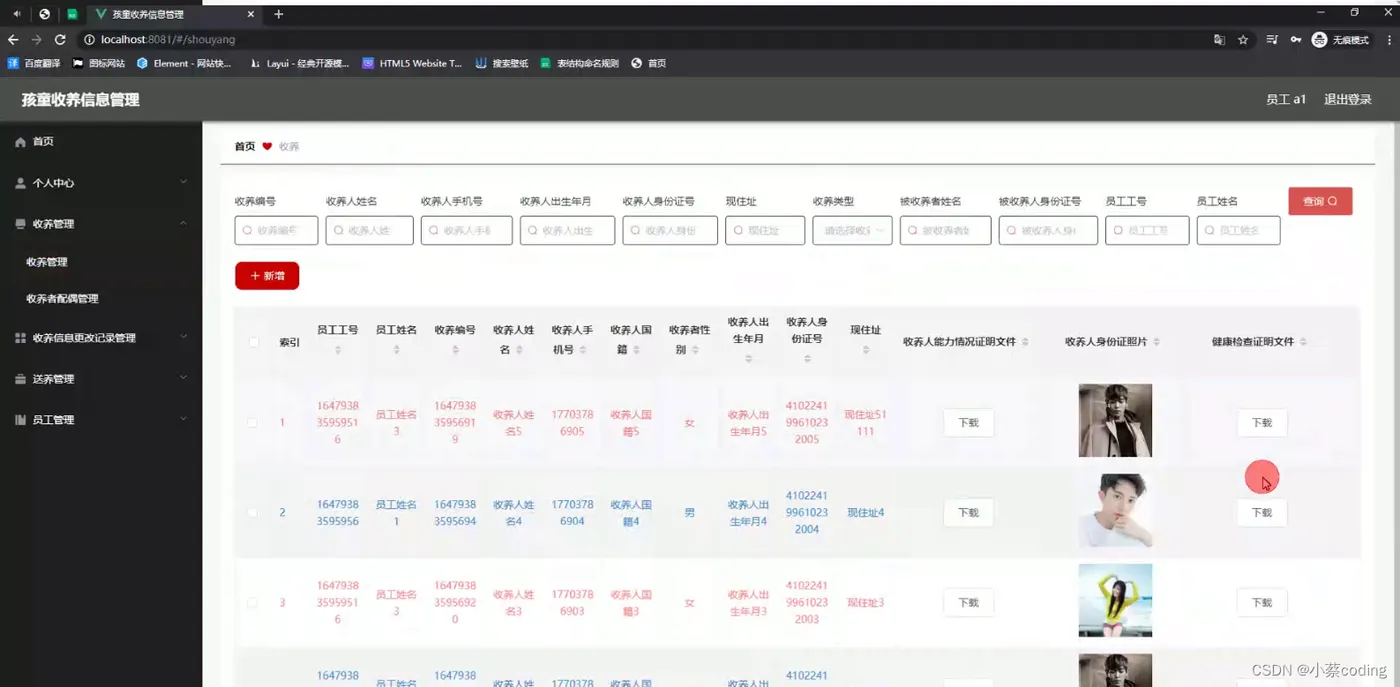Sort by 健康检查证明文件 column arrows
Screen dimensions: 1400x687
click(1303, 342)
